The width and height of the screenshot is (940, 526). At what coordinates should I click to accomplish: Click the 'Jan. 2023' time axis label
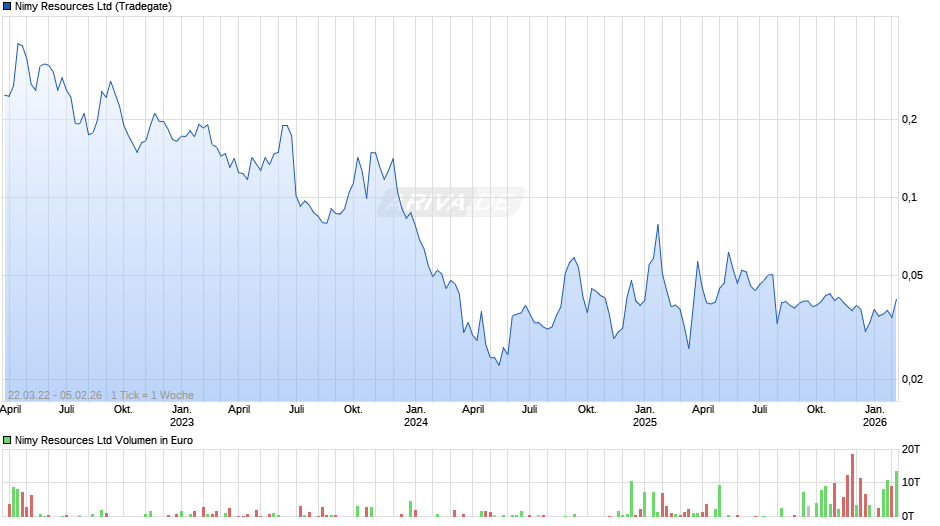[x=182, y=416]
